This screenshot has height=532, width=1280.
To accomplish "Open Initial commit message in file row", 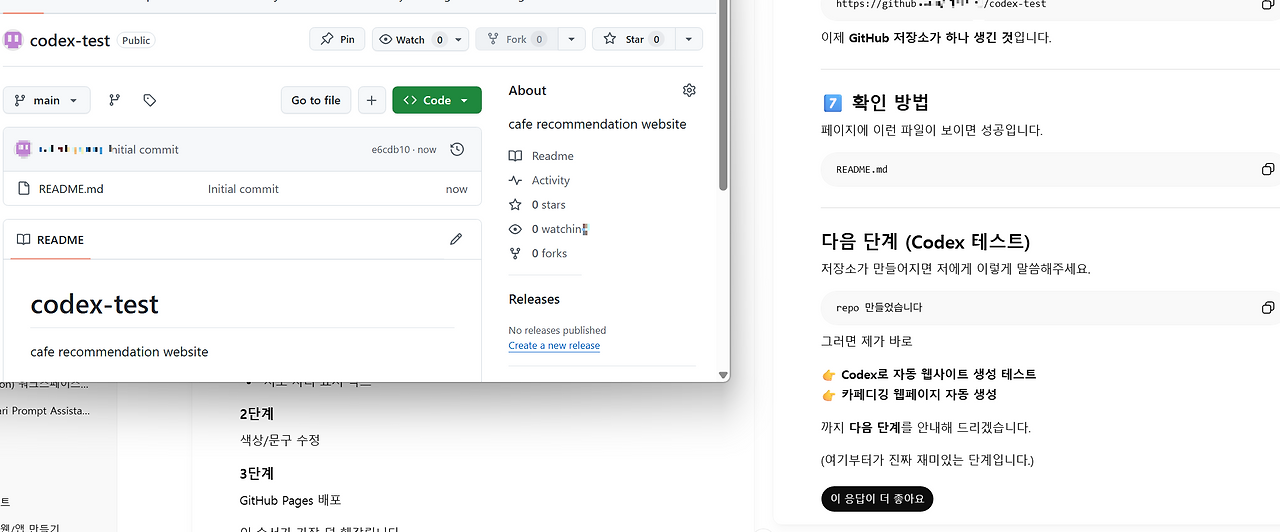I will tap(243, 189).
